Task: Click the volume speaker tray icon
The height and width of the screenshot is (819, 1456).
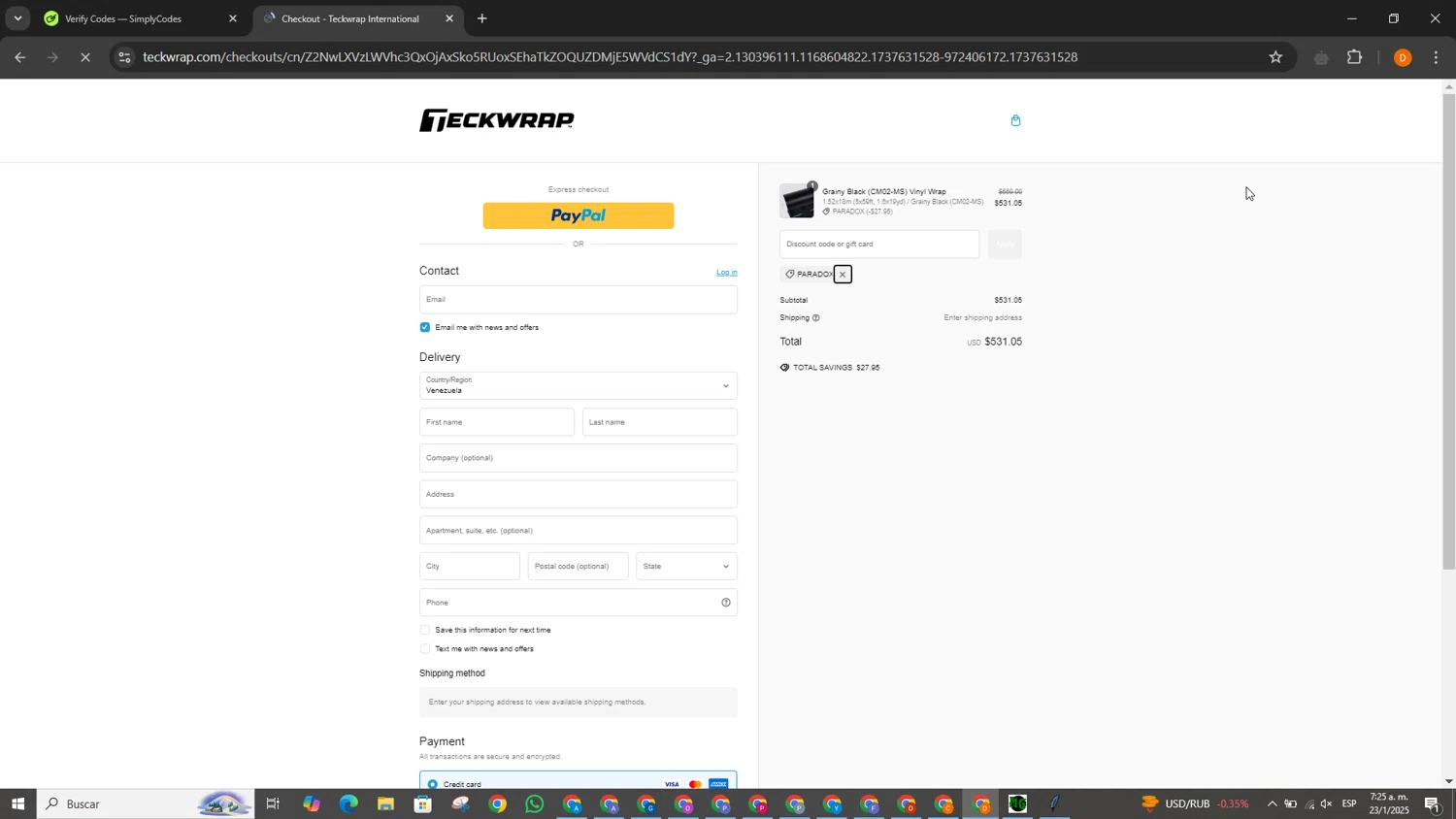Action: pos(1326,803)
